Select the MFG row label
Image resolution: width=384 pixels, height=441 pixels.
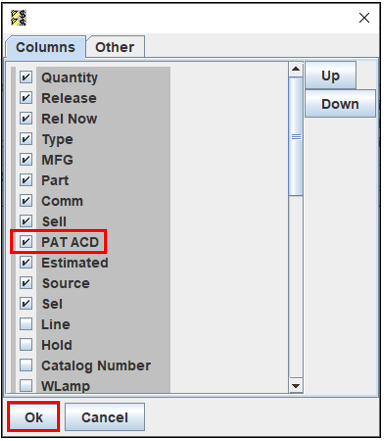point(57,160)
